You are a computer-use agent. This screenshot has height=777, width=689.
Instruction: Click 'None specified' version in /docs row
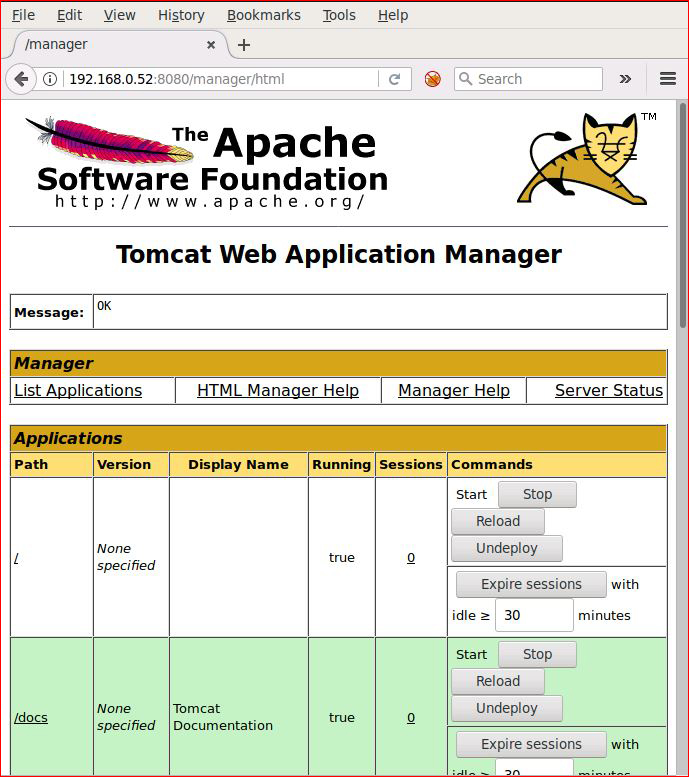[126, 717]
